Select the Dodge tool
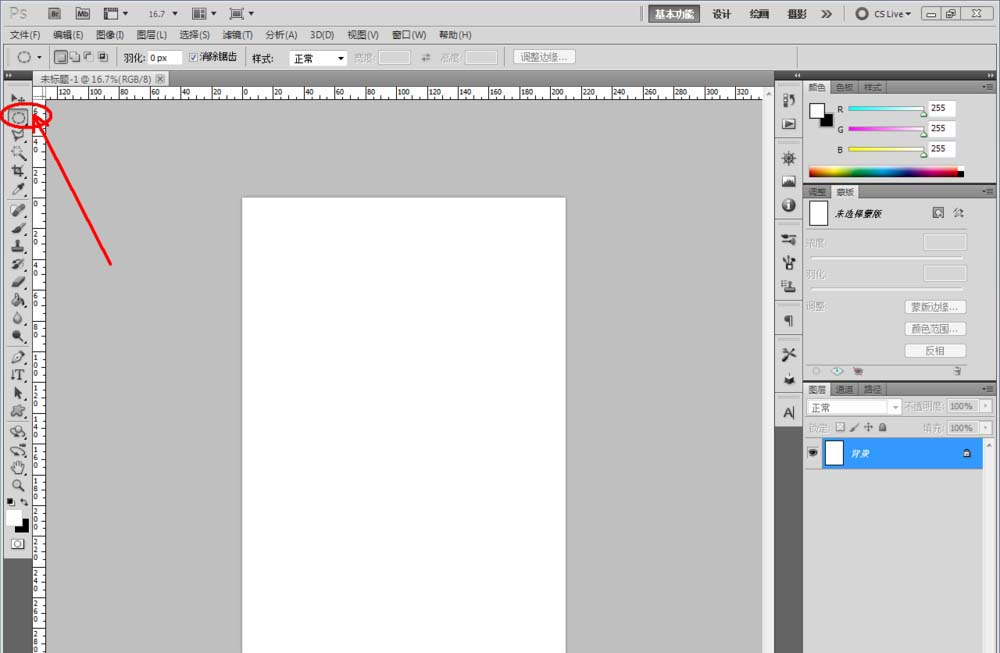The width and height of the screenshot is (1000, 653). [18, 335]
